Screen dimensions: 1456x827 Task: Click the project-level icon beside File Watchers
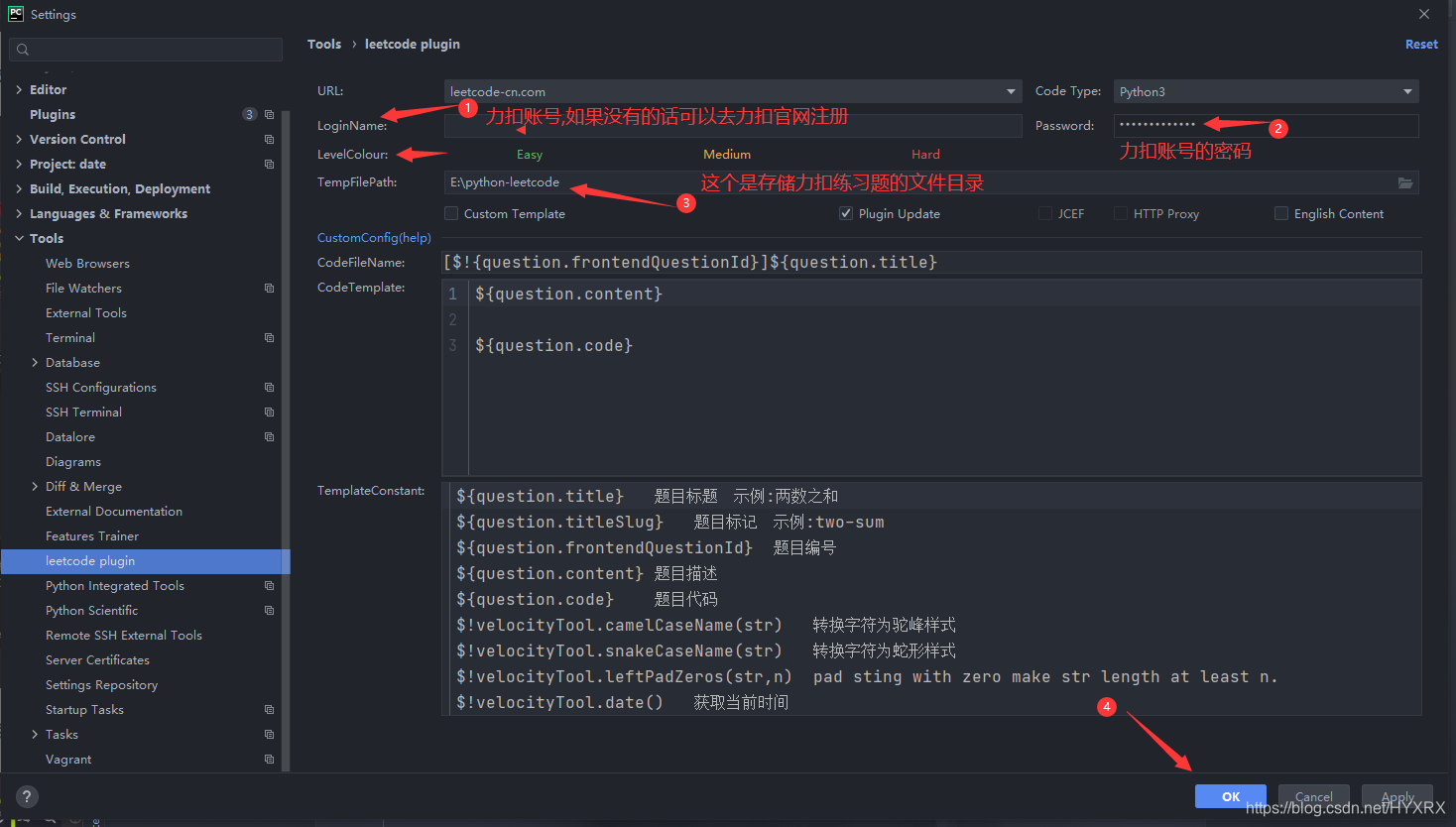click(269, 289)
